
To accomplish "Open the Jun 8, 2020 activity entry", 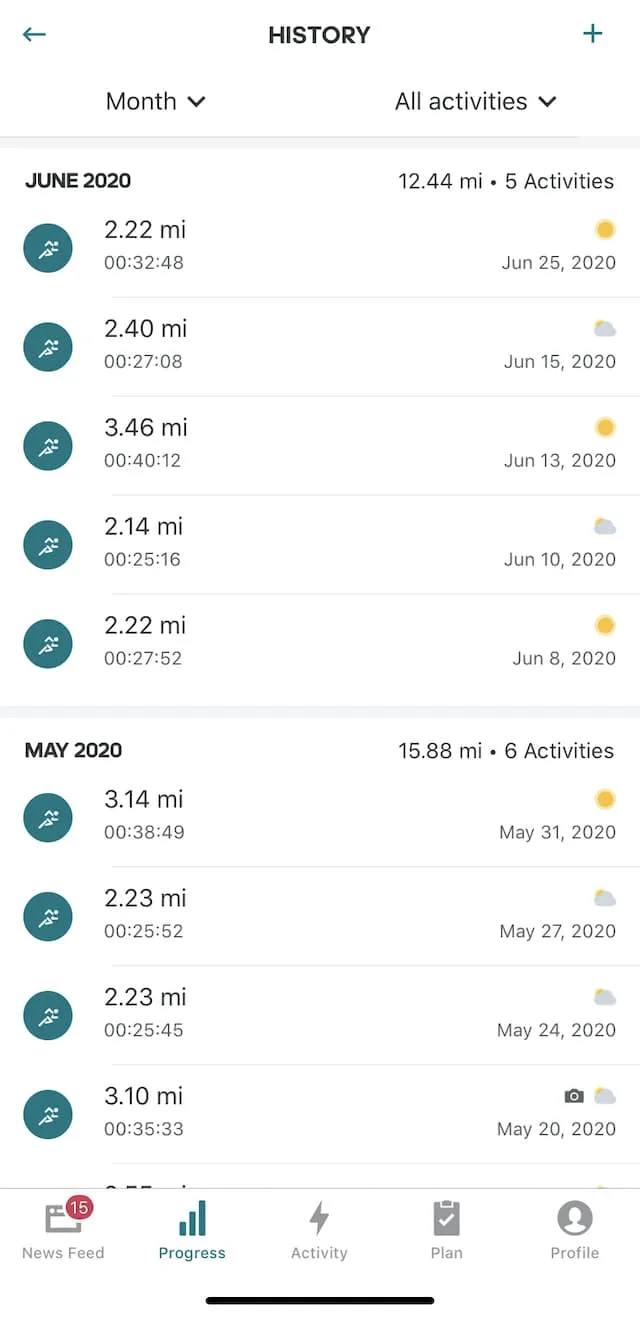I will (320, 643).
